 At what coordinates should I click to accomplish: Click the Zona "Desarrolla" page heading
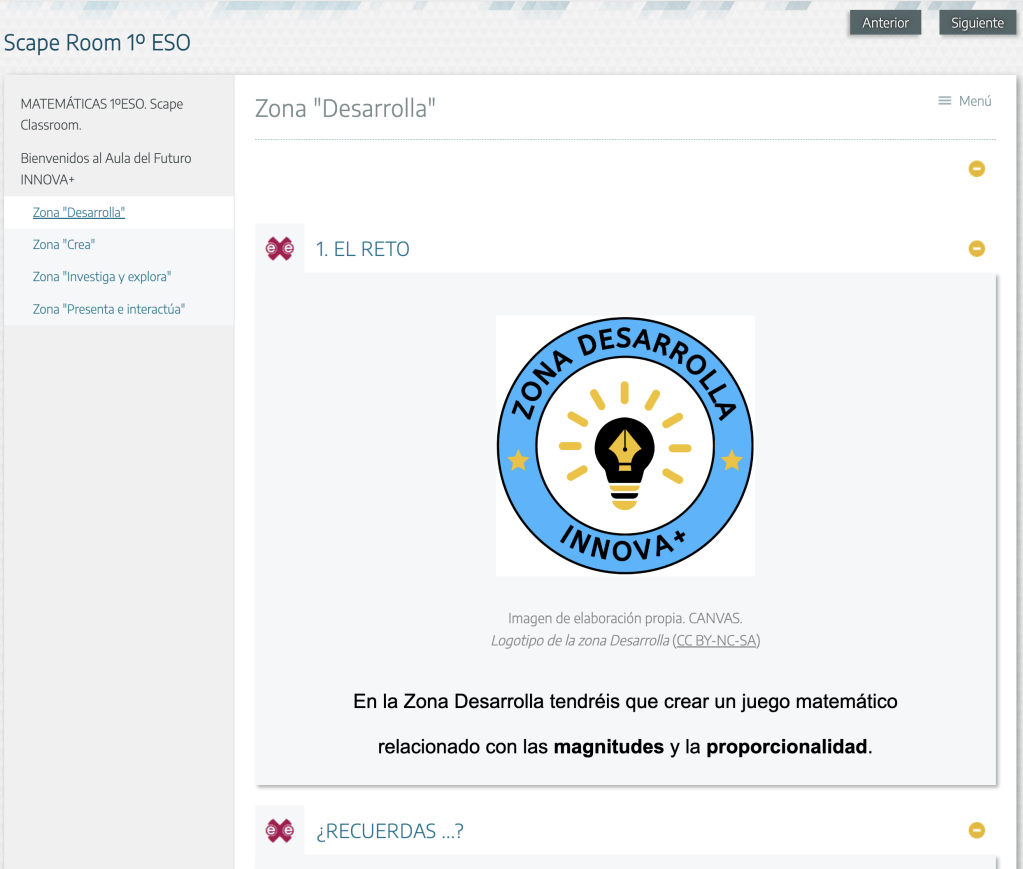click(346, 108)
